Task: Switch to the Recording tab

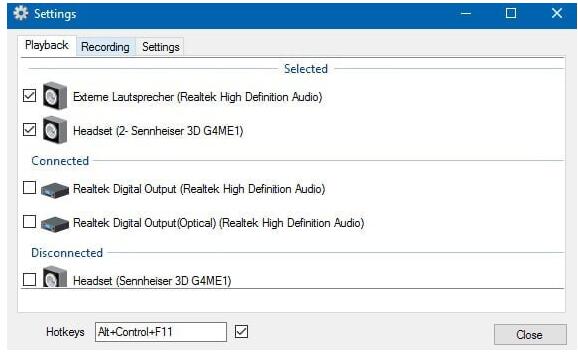Action: click(105, 47)
